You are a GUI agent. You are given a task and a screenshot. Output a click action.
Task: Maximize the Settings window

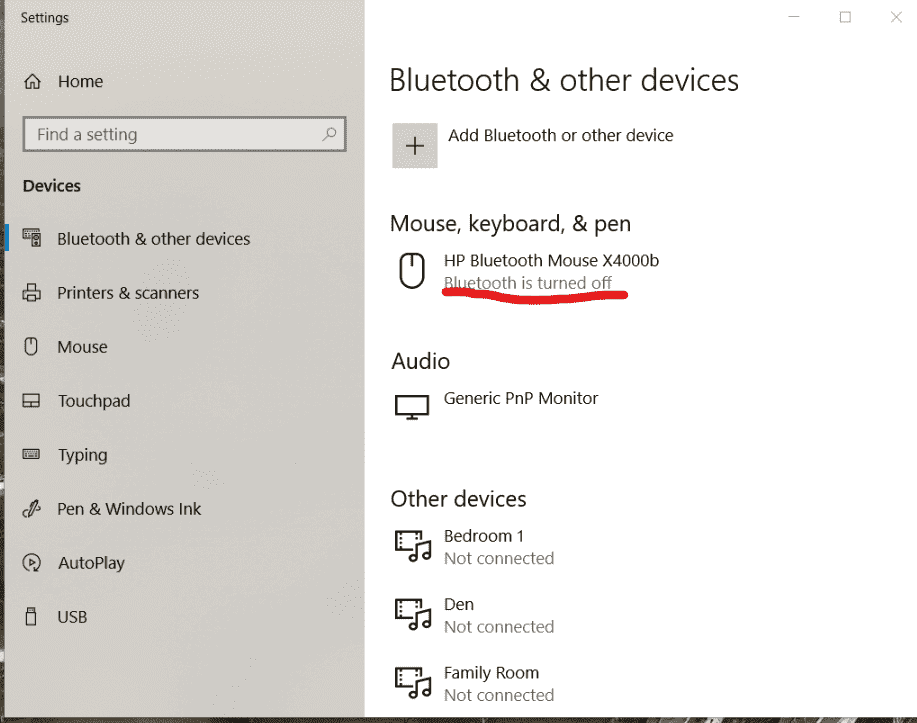[845, 17]
